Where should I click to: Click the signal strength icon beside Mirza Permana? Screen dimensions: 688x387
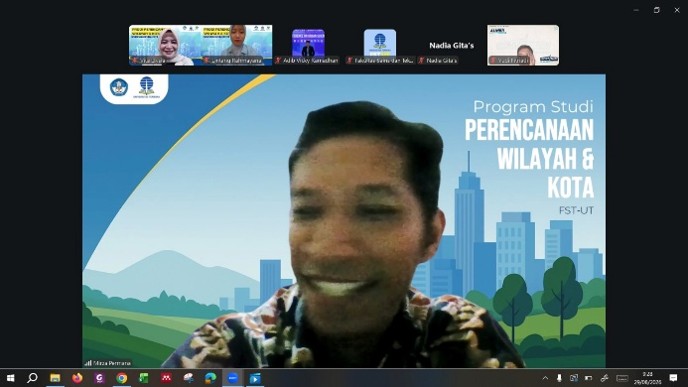[x=88, y=363]
